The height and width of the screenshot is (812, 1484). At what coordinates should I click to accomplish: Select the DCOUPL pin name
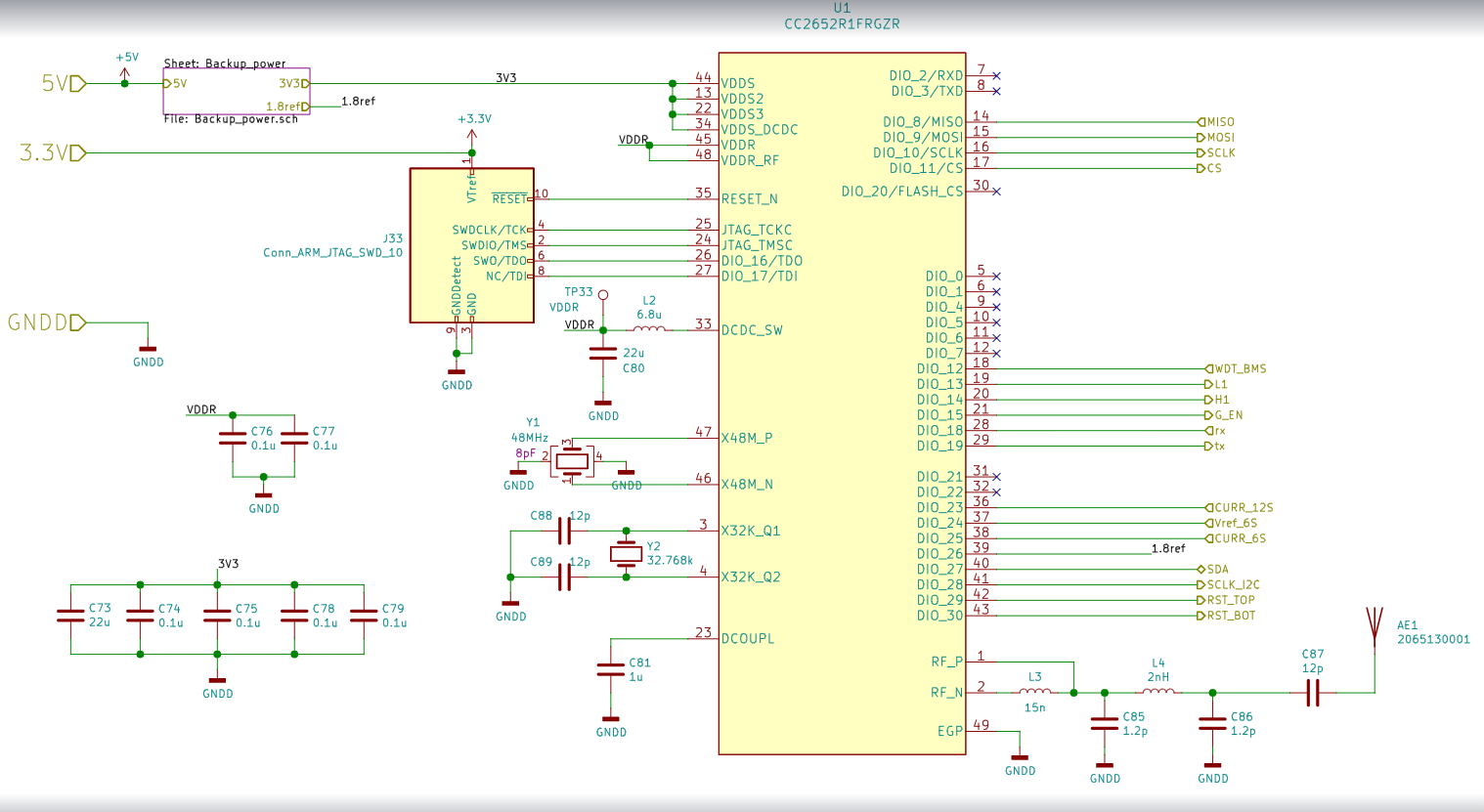coord(748,639)
